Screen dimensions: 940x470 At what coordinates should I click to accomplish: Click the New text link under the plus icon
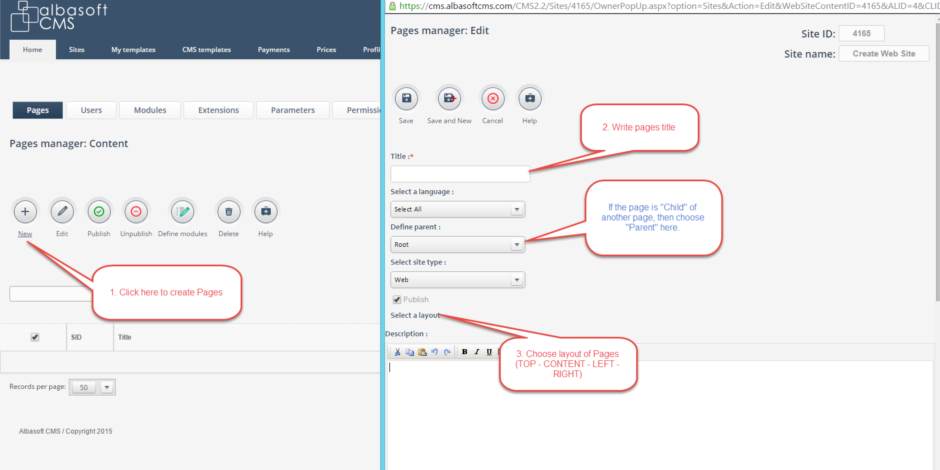[25, 234]
